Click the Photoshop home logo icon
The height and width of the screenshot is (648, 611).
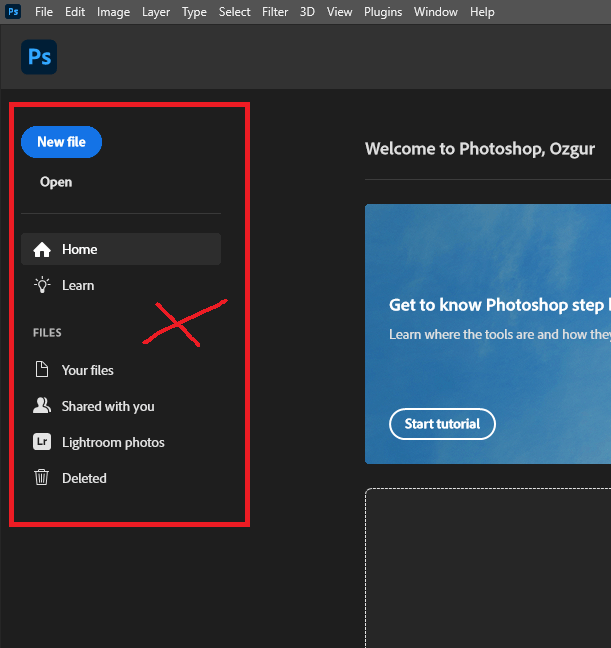(39, 57)
